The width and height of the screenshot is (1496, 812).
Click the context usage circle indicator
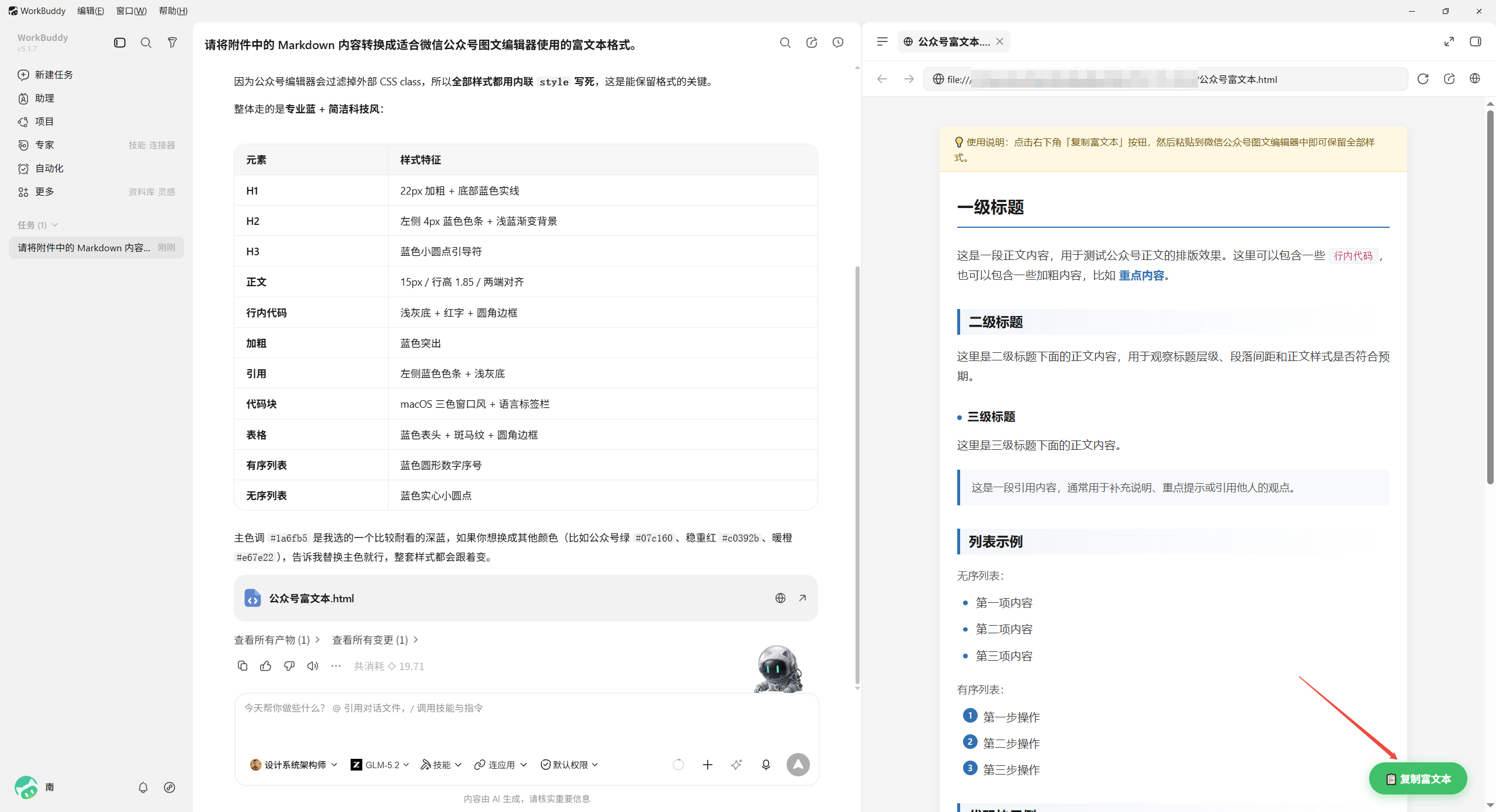(678, 765)
